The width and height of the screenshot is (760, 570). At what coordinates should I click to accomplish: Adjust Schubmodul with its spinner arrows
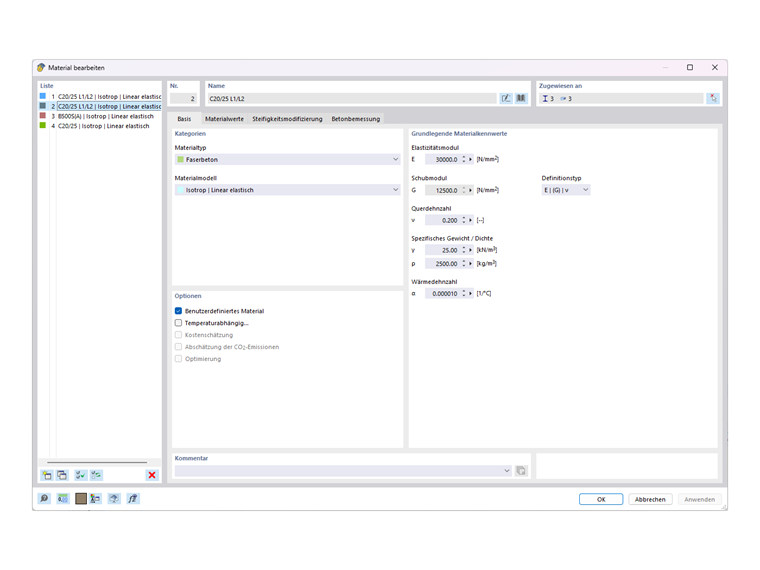click(464, 190)
